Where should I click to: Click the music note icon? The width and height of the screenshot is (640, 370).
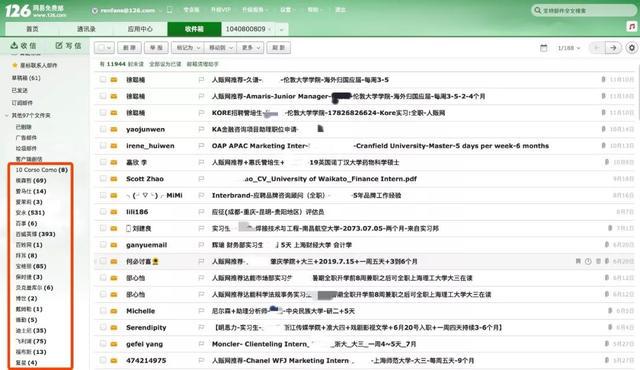(632, 27)
